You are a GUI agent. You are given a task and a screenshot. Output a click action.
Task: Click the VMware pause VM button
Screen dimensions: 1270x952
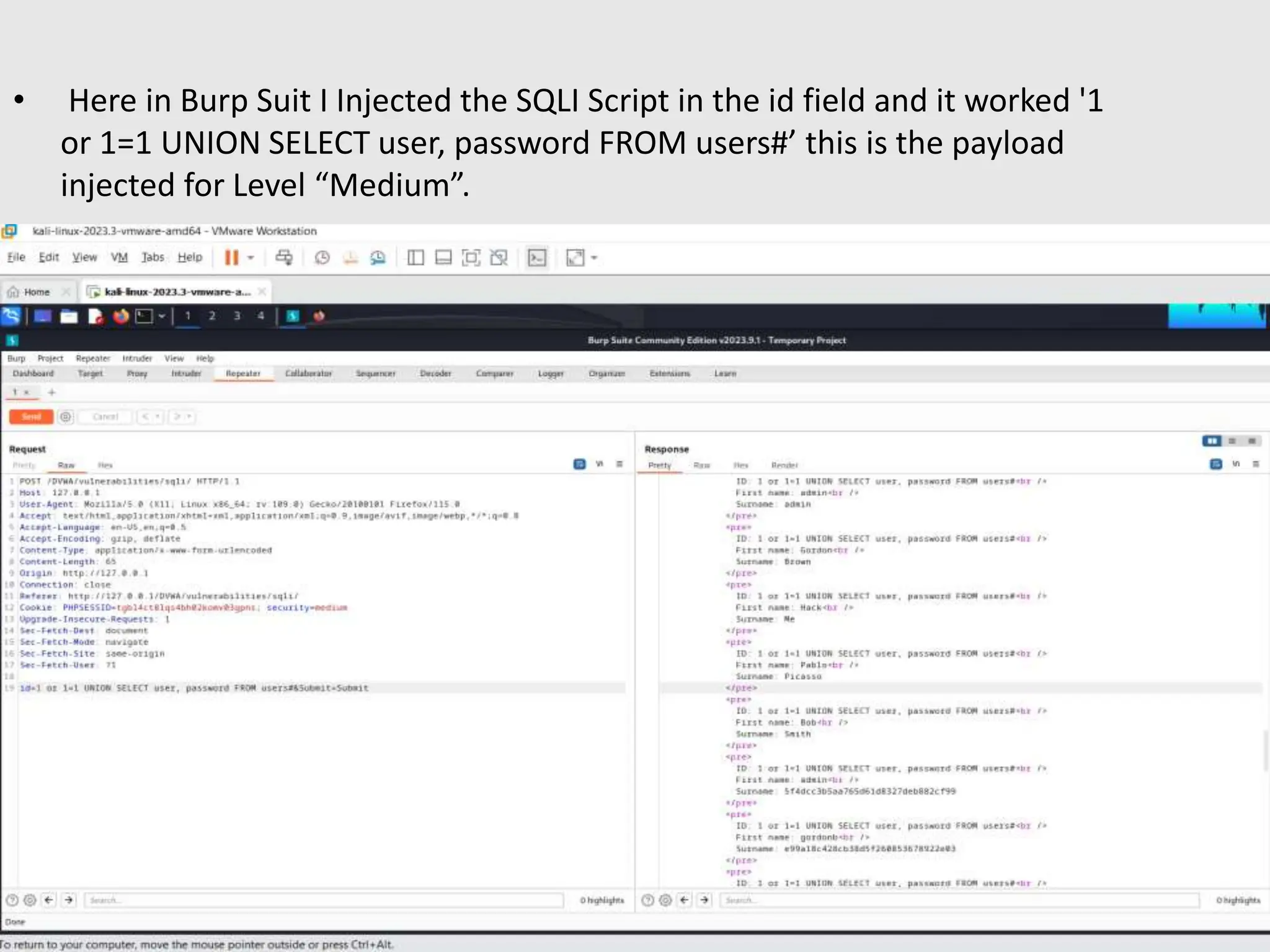(231, 258)
